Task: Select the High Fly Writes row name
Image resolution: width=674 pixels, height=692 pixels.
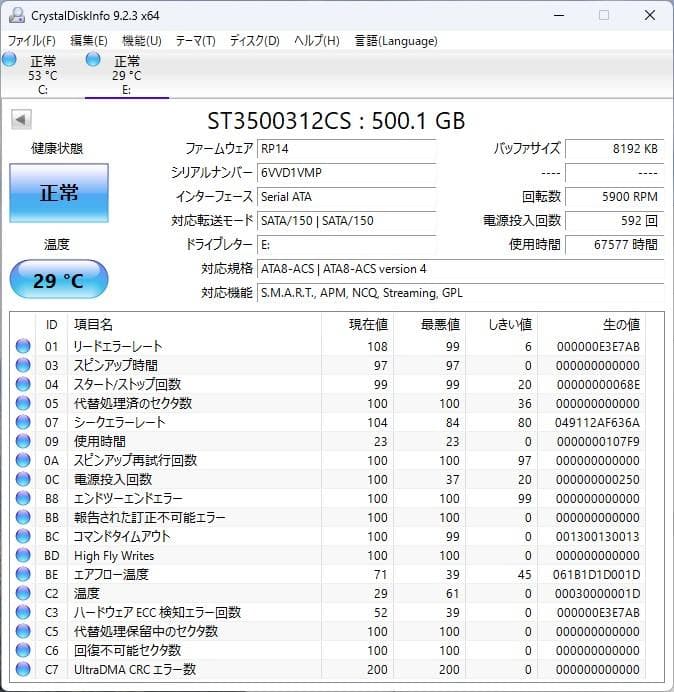Action: (114, 555)
